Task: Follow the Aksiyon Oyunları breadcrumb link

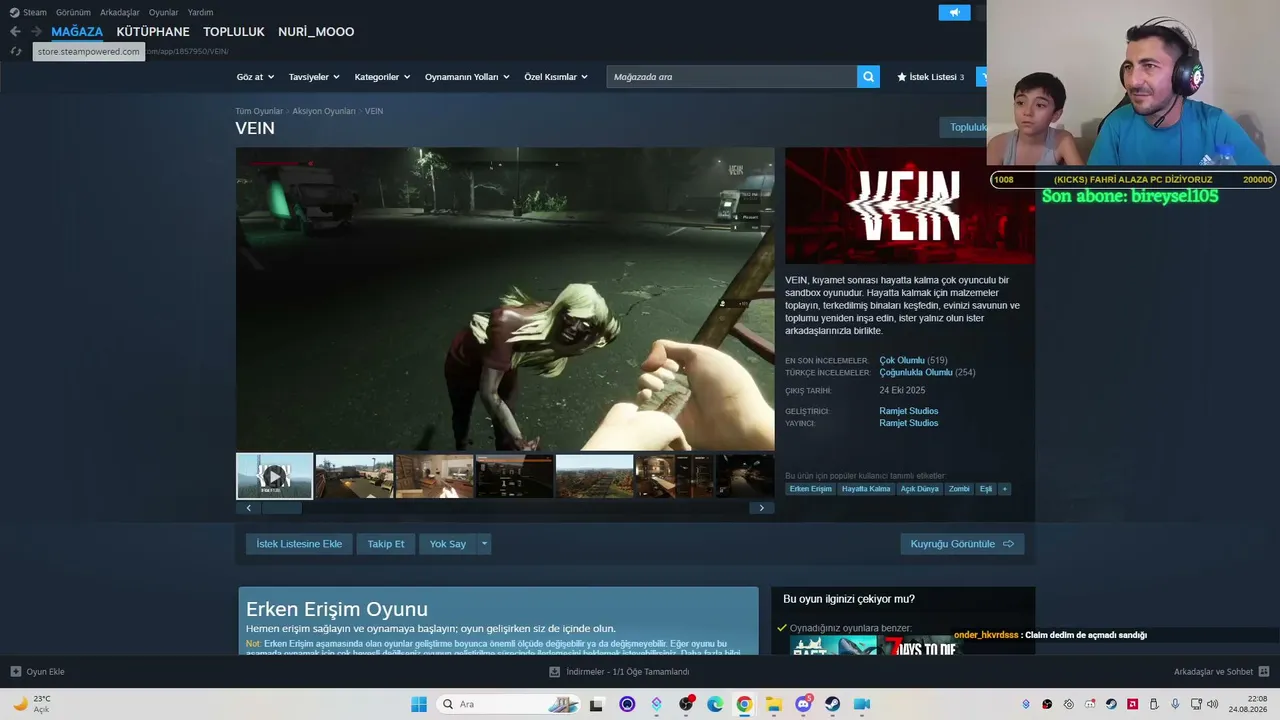Action: coord(324,111)
